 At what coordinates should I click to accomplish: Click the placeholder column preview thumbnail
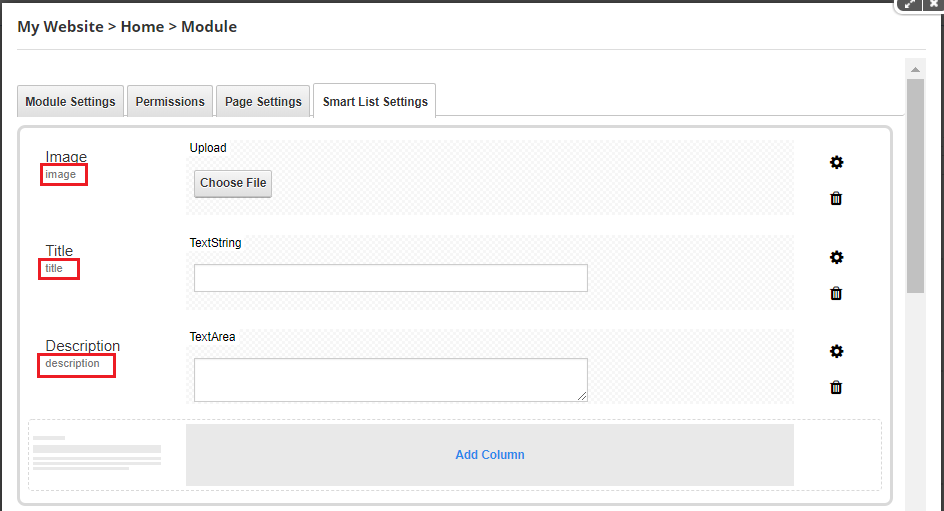[97, 454]
